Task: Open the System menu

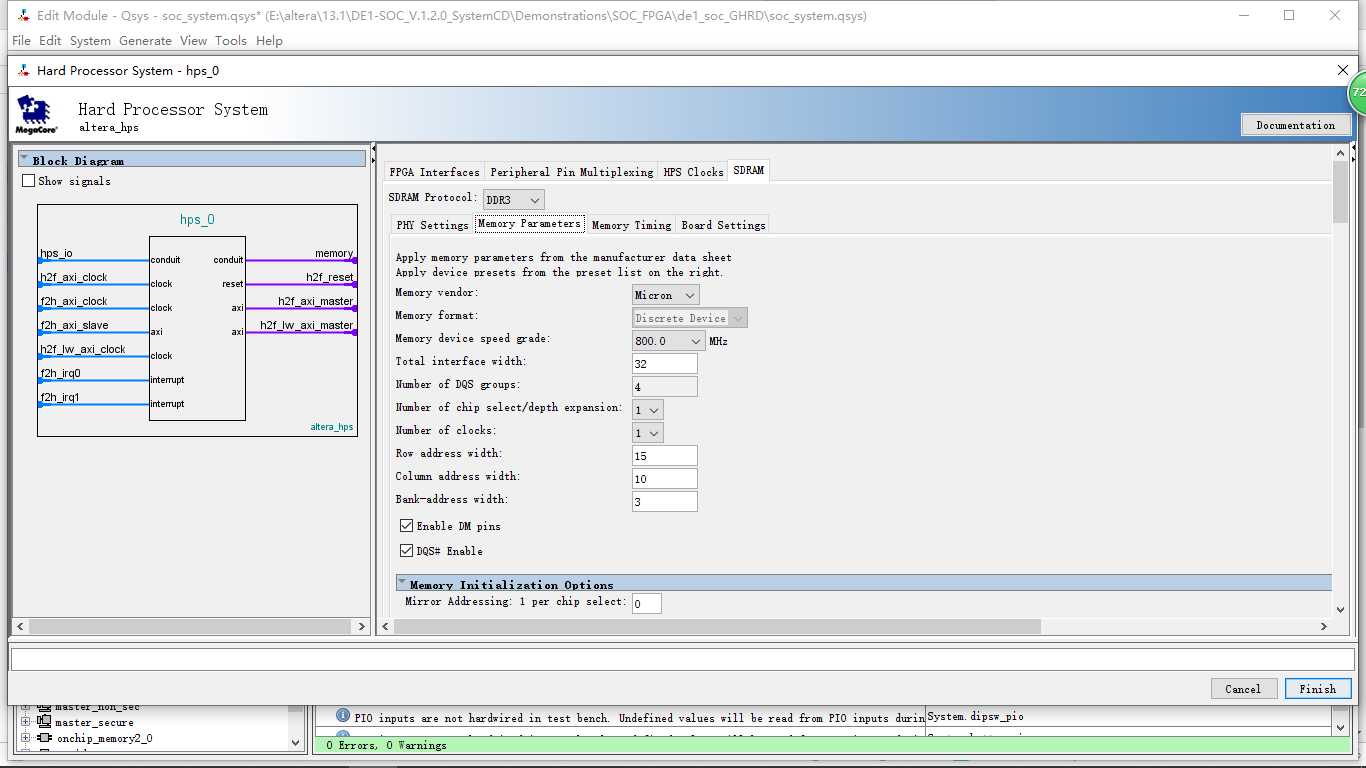Action: [x=90, y=41]
